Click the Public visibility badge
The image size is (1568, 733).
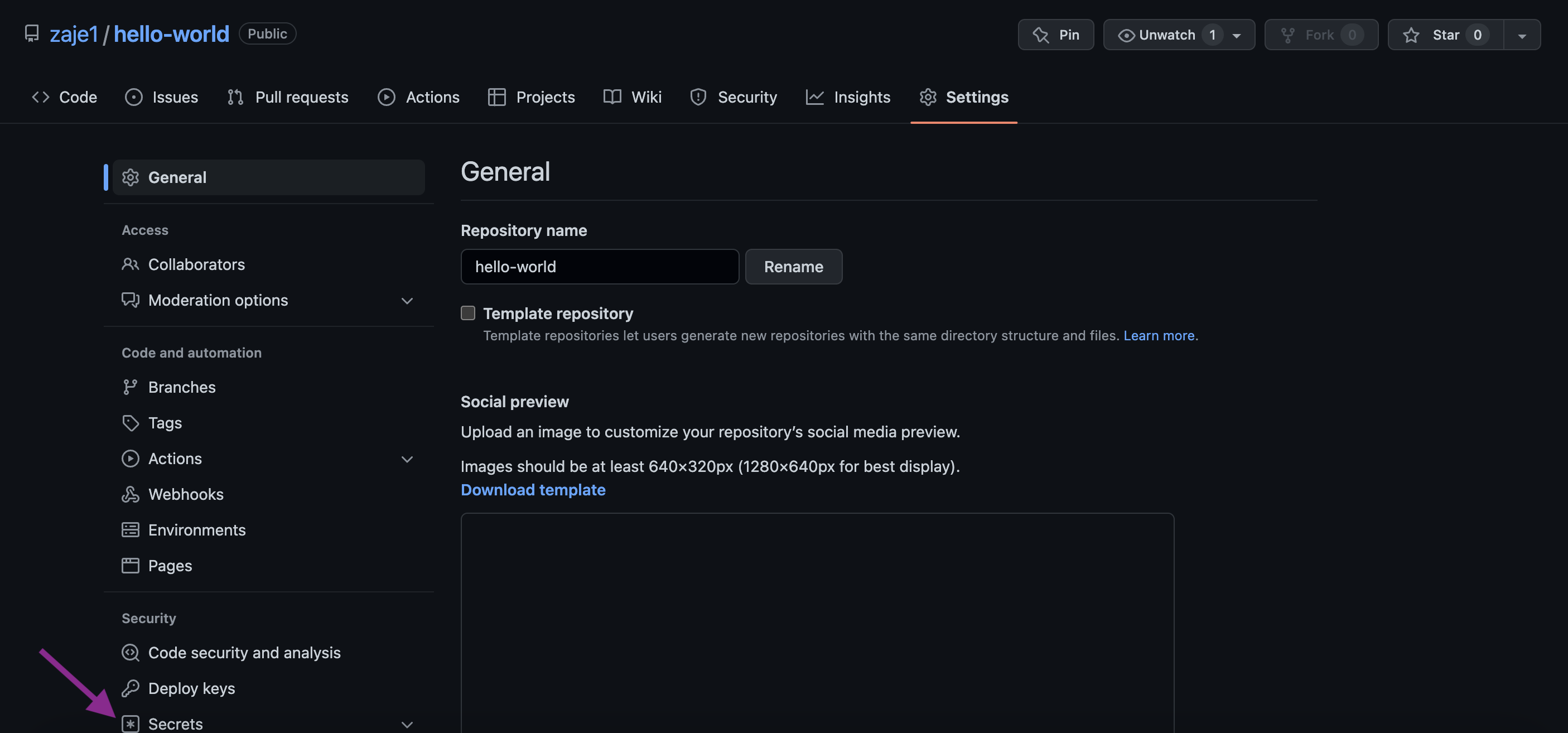pyautogui.click(x=267, y=33)
